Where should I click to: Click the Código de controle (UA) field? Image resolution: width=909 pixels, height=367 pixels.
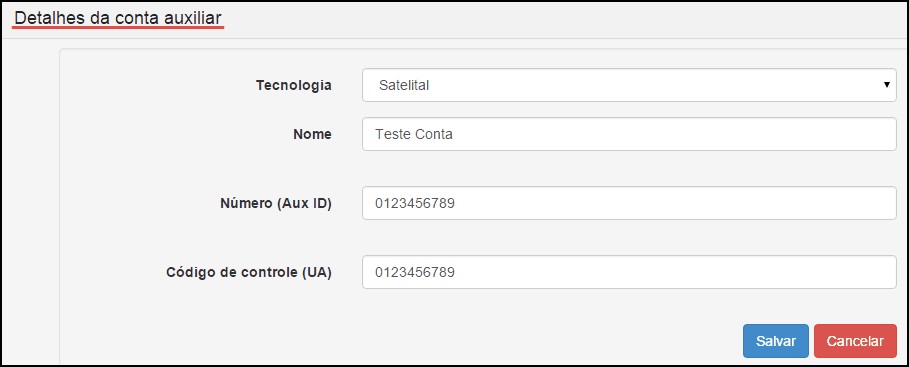[x=629, y=272]
